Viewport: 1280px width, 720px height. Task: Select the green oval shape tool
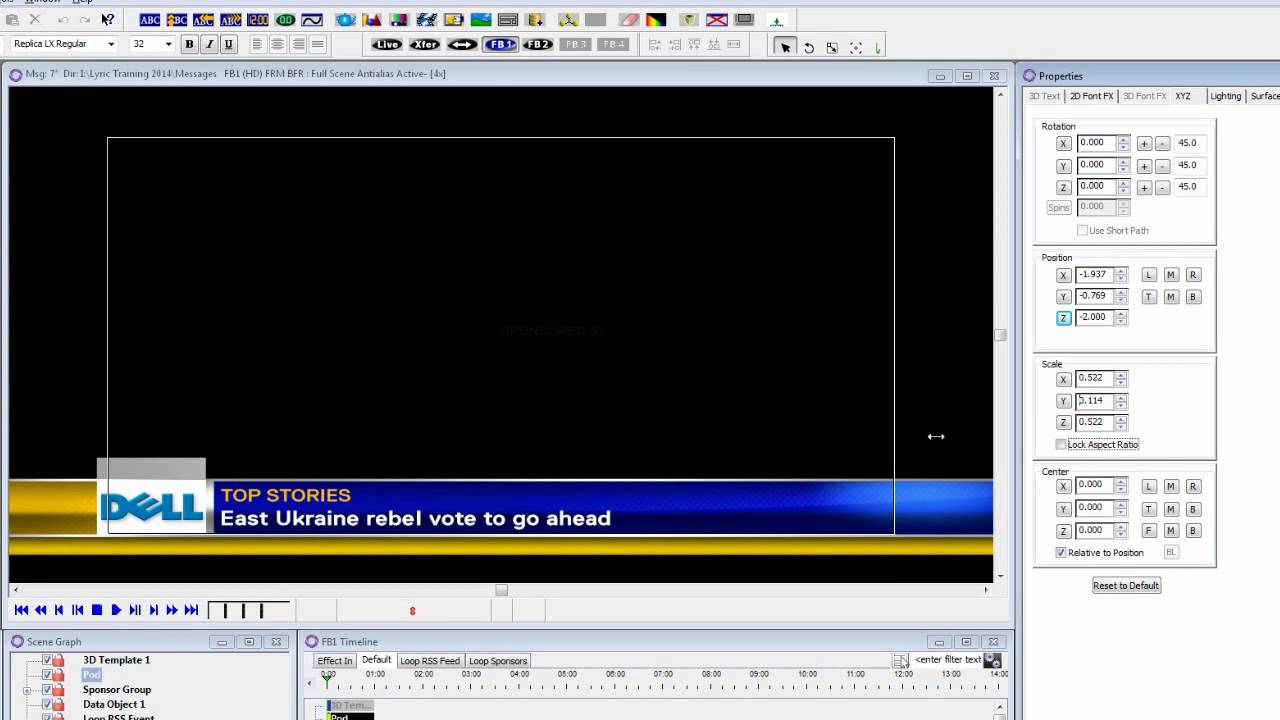(285, 19)
